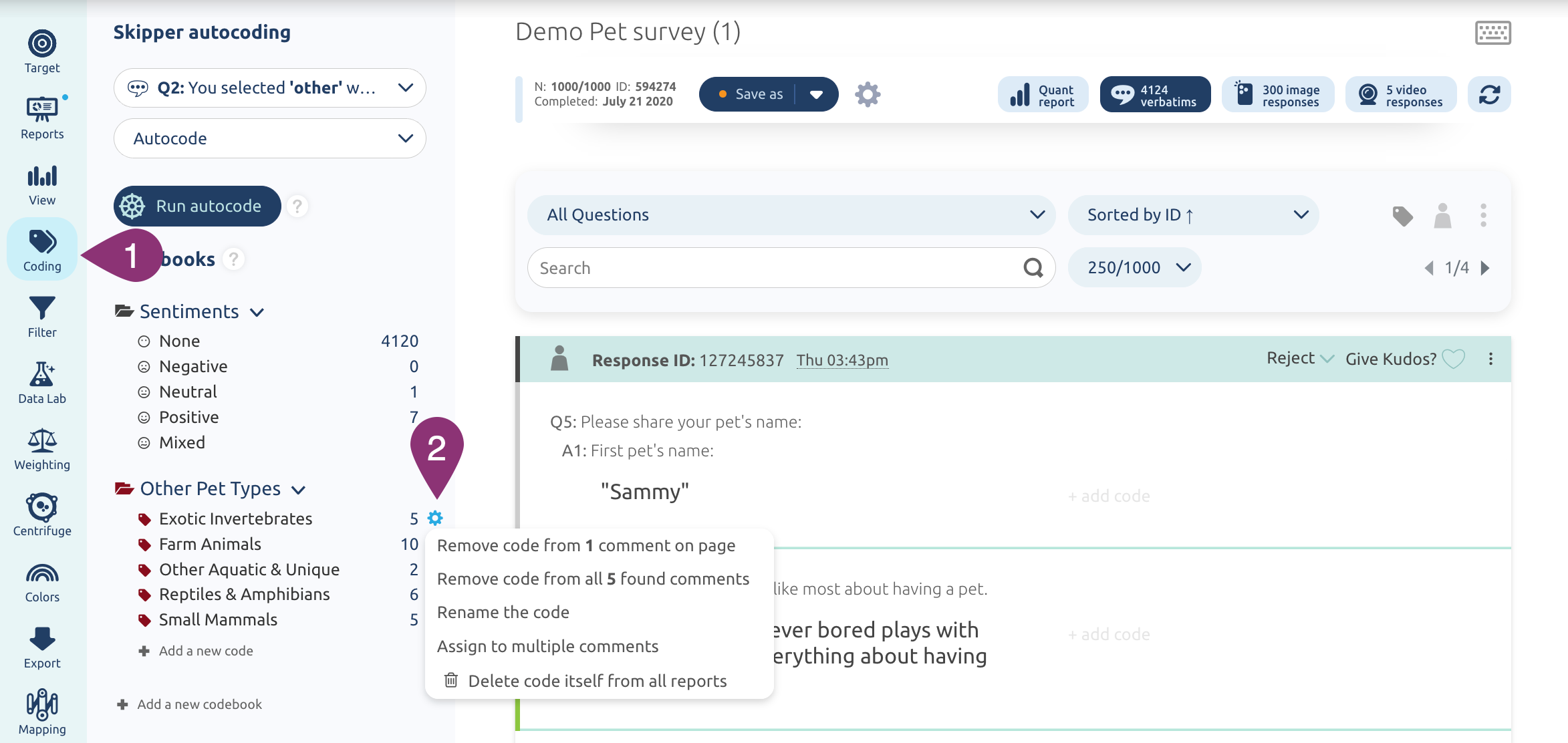Open the Filter panel
This screenshot has height=743, width=1568.
click(42, 317)
